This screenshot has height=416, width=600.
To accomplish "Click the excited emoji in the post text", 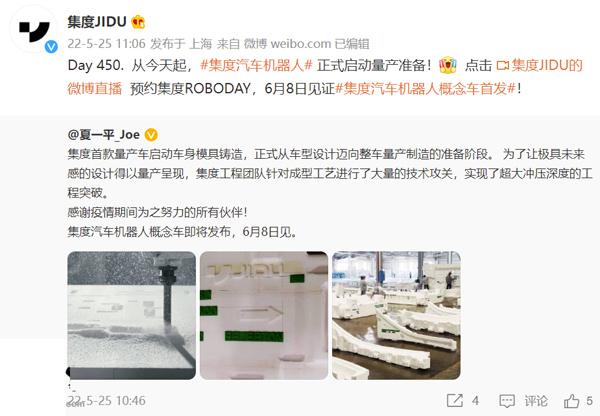I will coord(447,65).
